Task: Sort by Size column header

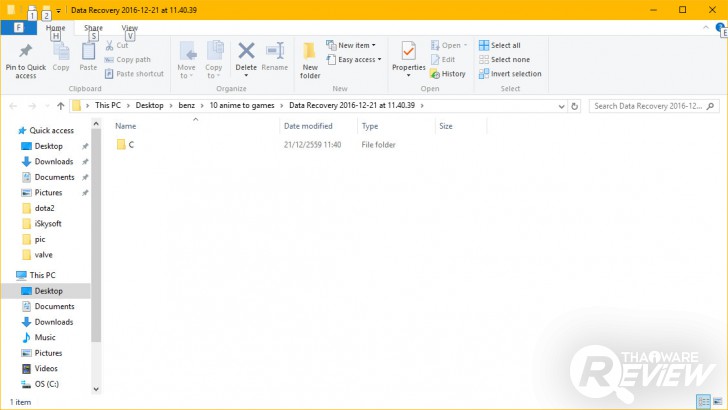Action: point(446,126)
